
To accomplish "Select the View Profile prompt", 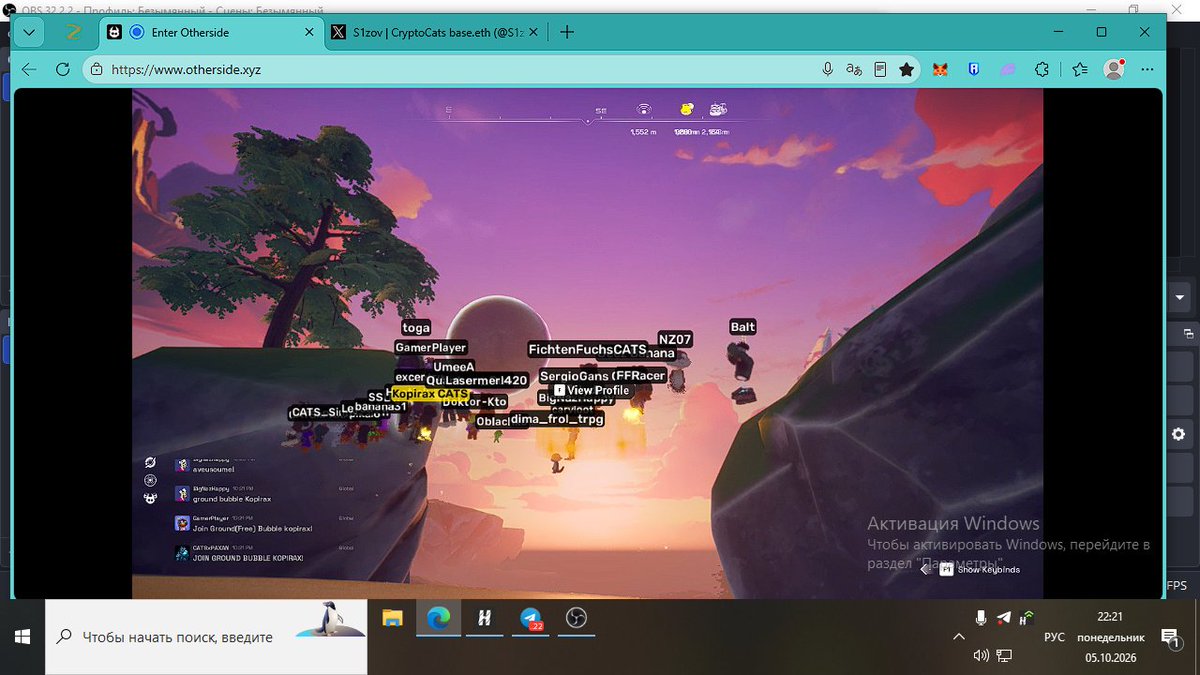I will click(x=592, y=390).
